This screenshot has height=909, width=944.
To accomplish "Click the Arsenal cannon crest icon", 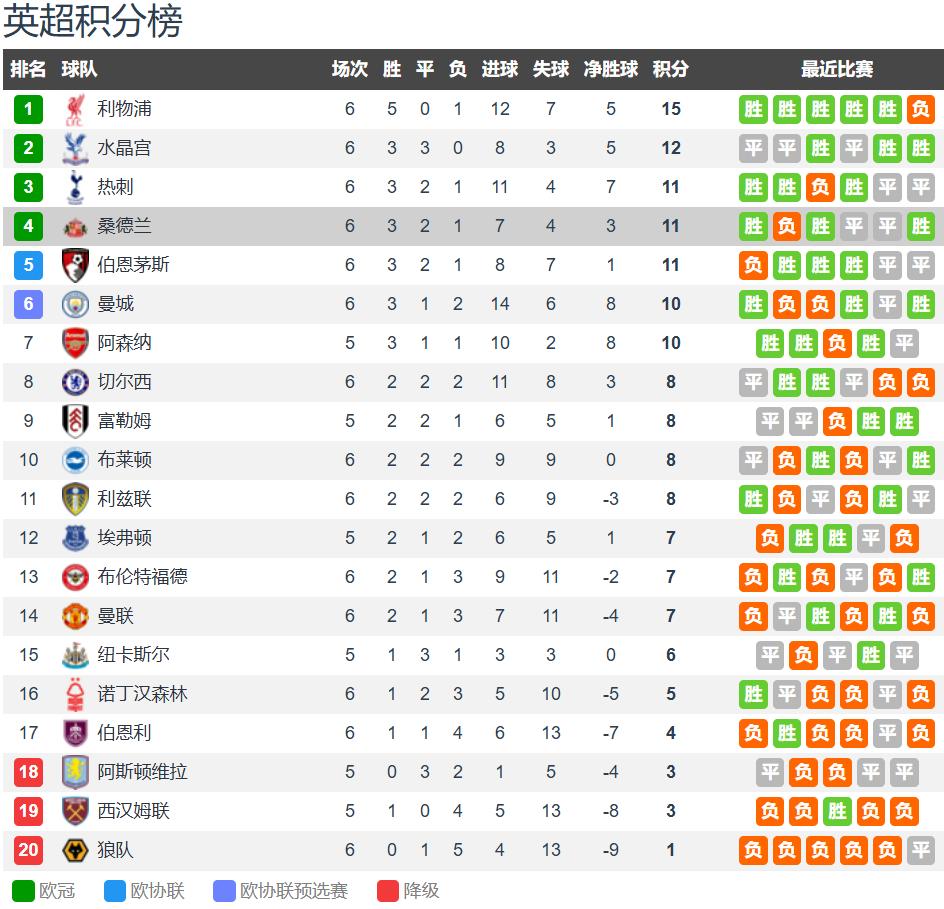I will (x=75, y=343).
